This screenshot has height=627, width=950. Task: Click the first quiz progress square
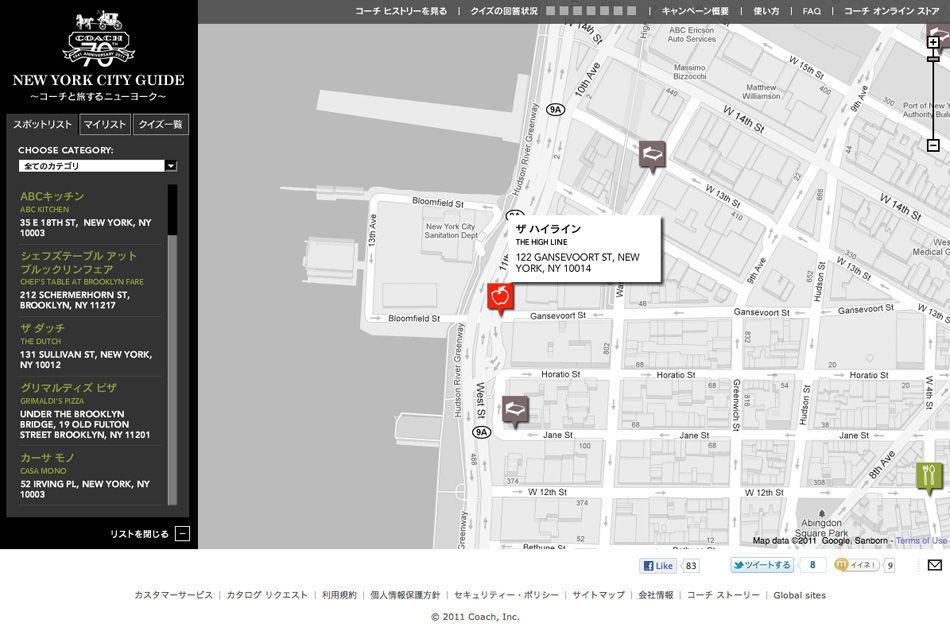(550, 11)
